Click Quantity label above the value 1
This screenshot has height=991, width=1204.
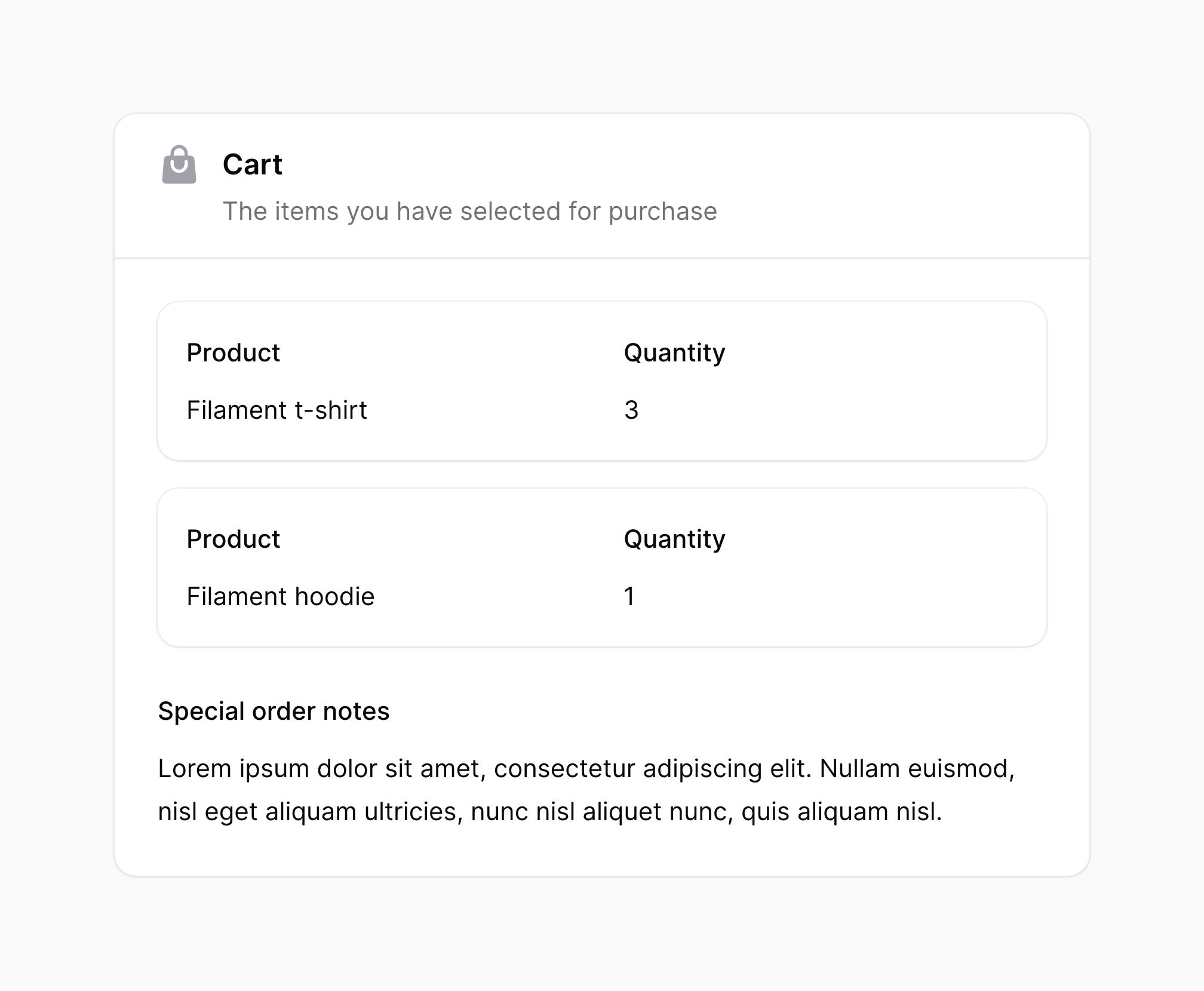coord(674,539)
